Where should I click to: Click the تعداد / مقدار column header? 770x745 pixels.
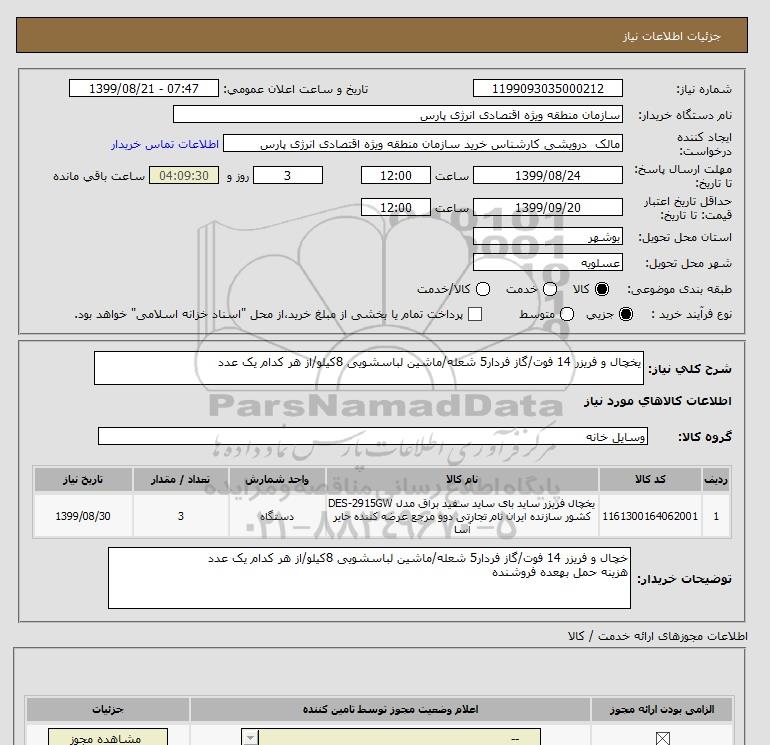pyautogui.click(x=180, y=479)
